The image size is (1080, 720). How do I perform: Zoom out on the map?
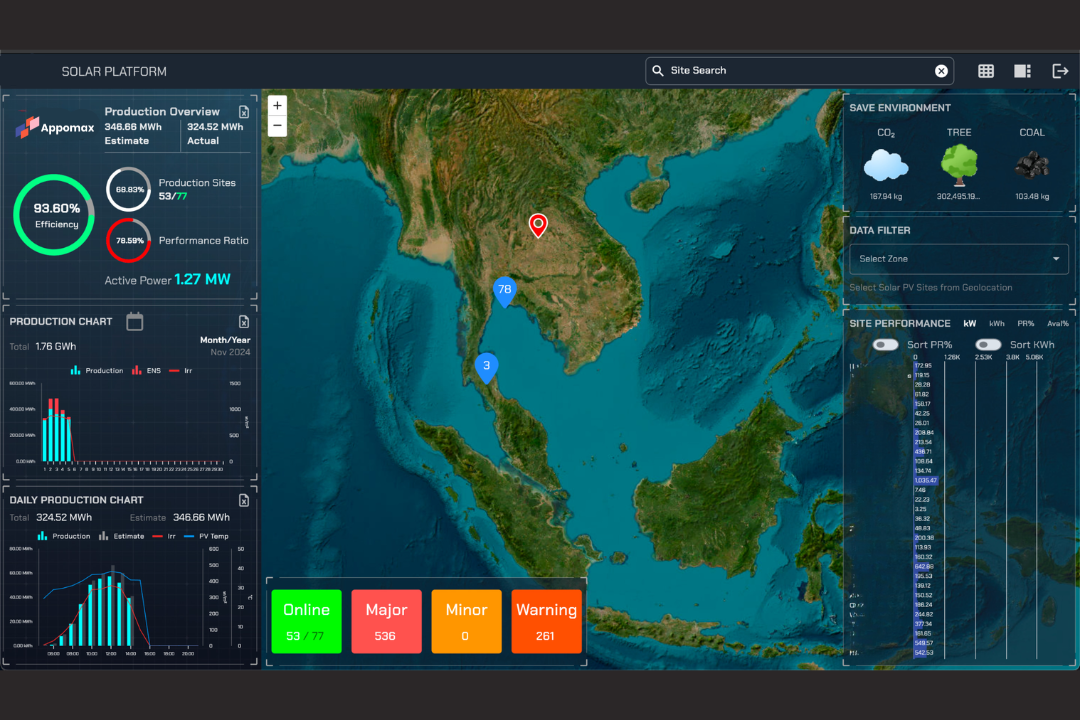pos(277,126)
